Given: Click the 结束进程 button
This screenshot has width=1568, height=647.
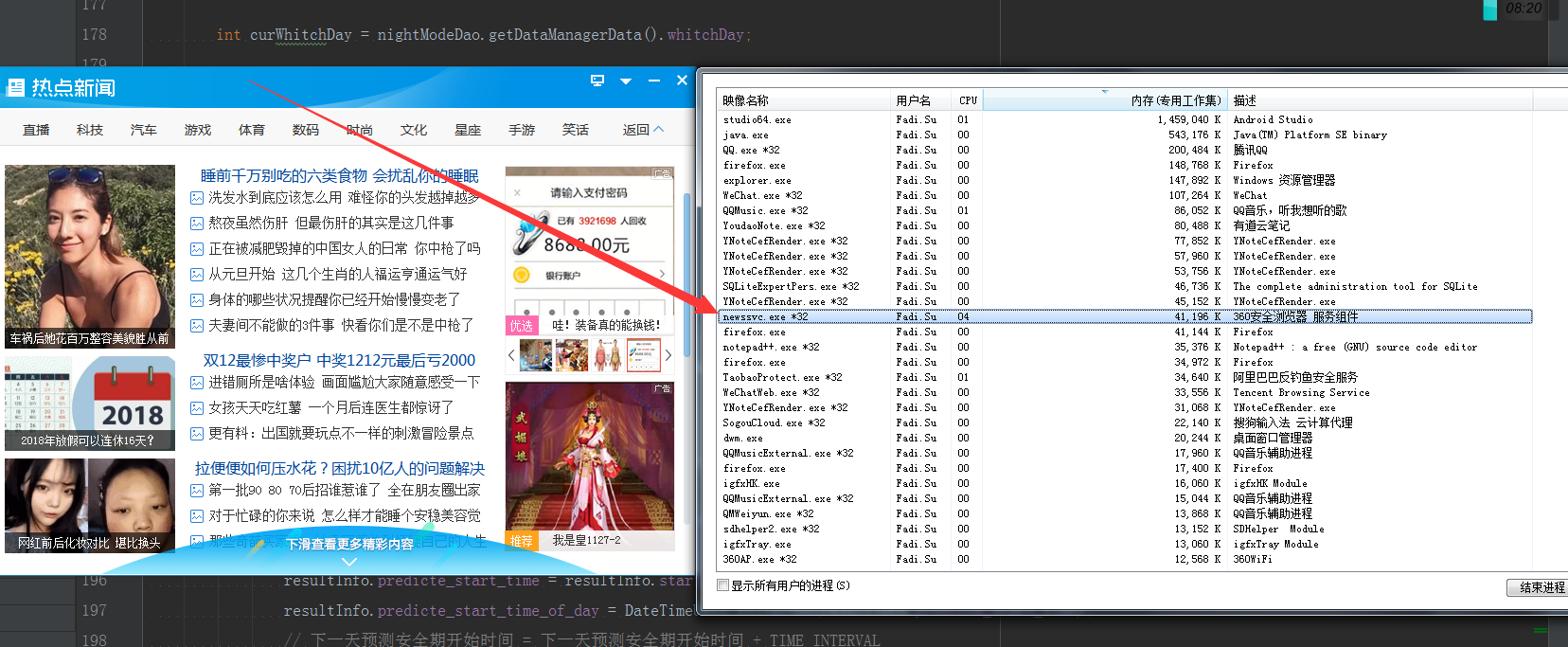Looking at the screenshot, I should click(x=1540, y=587).
